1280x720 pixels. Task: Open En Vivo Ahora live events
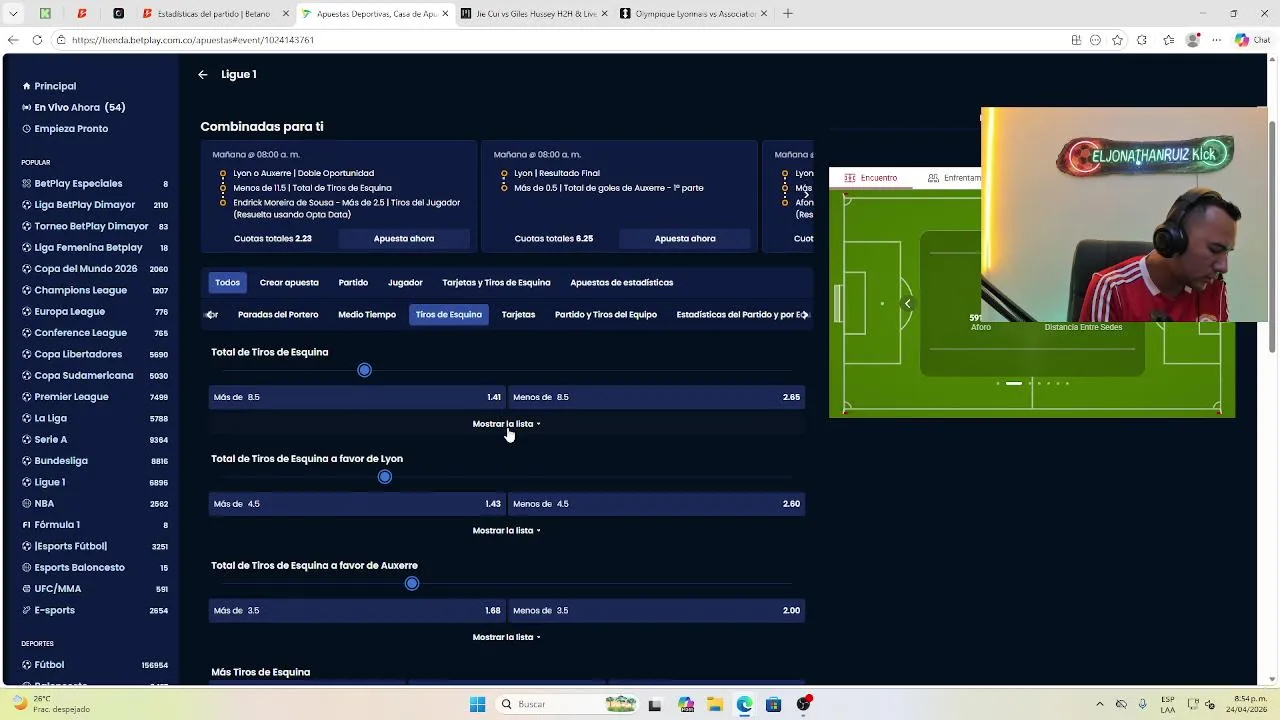tap(73, 107)
